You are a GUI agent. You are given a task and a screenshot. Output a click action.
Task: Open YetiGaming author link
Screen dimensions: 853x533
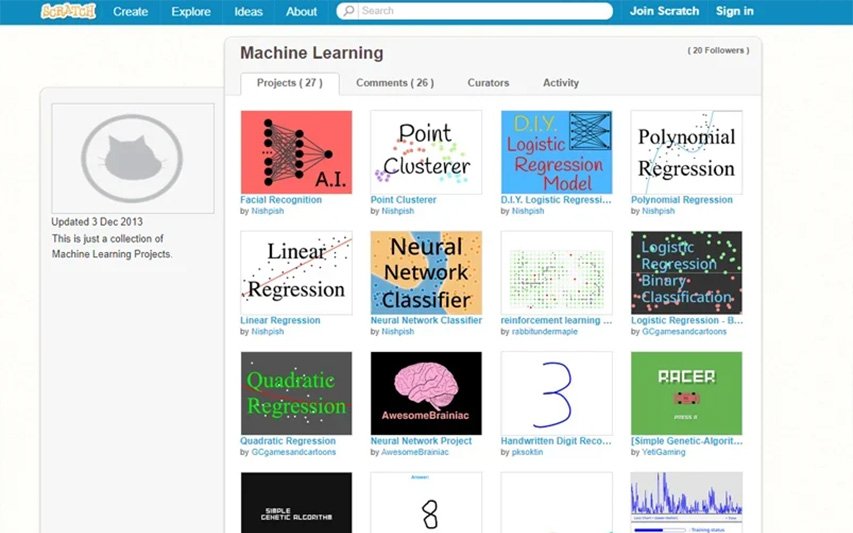click(x=664, y=452)
